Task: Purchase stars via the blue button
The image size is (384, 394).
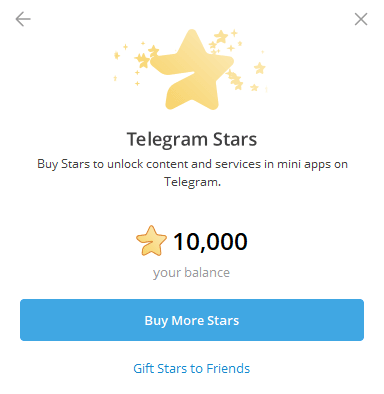Action: (x=192, y=320)
